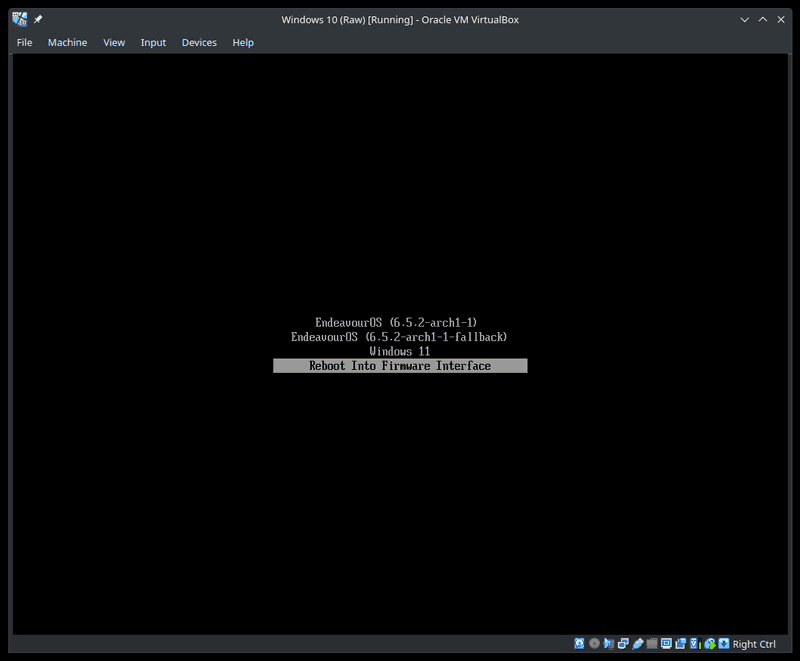The width and height of the screenshot is (800, 661).
Task: Expand the Devices menu
Action: pyautogui.click(x=199, y=43)
